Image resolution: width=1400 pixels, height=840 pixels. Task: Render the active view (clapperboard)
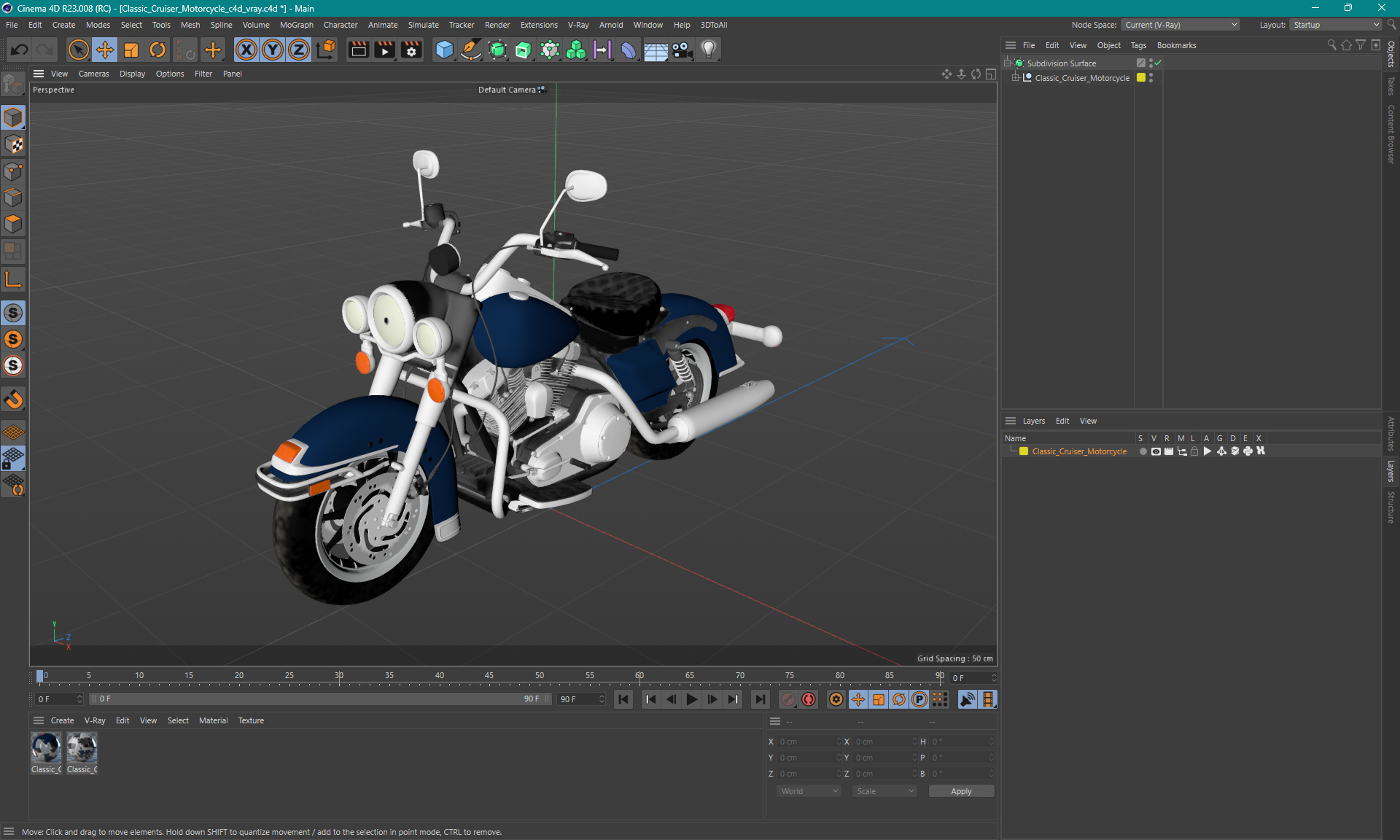coord(358,50)
